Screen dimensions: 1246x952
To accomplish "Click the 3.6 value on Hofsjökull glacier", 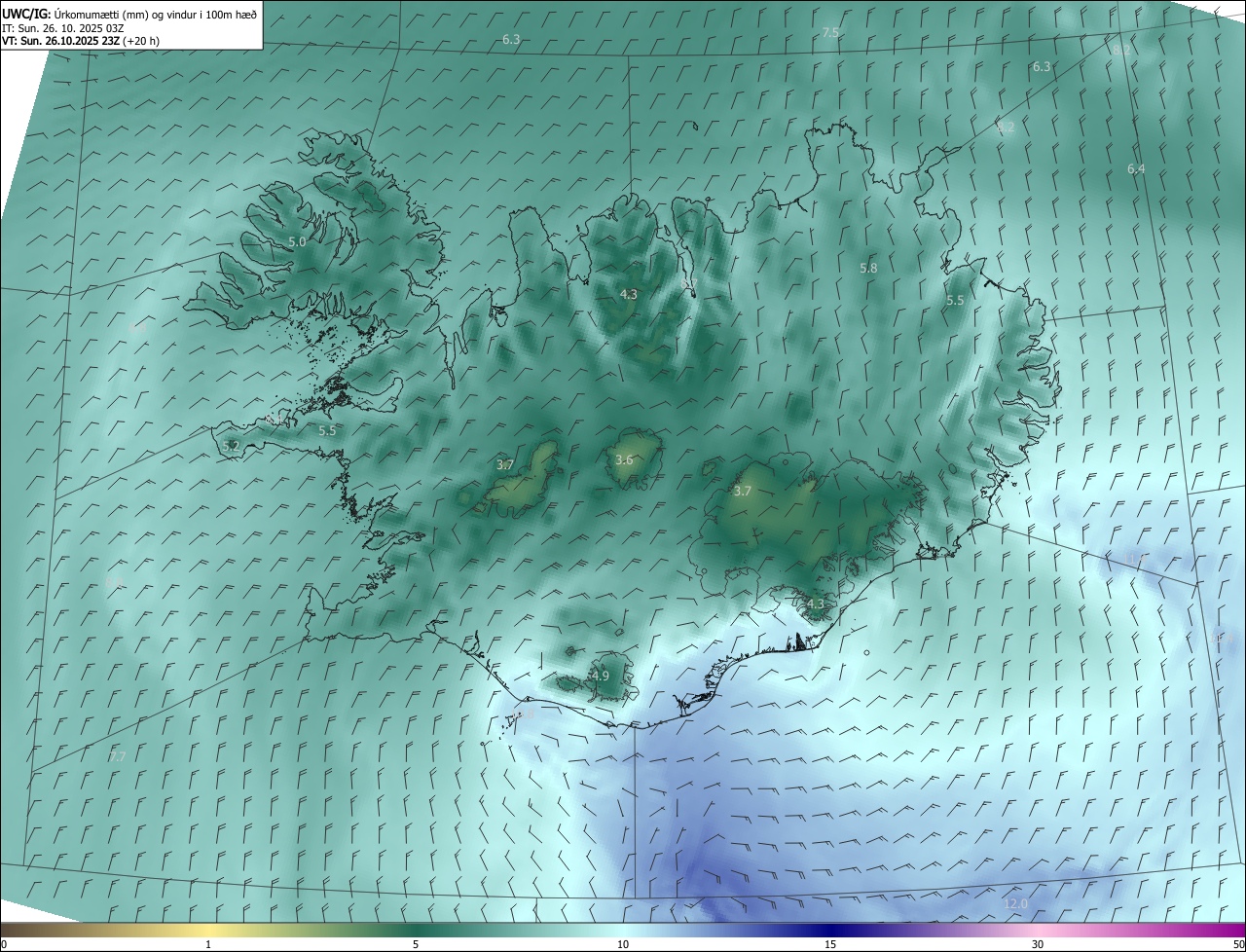I will (x=624, y=460).
